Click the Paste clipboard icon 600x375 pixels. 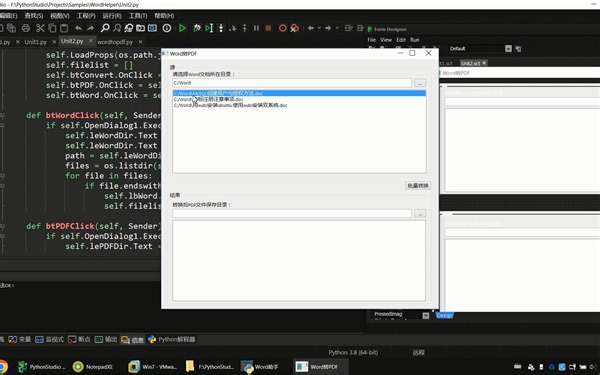tap(64, 28)
